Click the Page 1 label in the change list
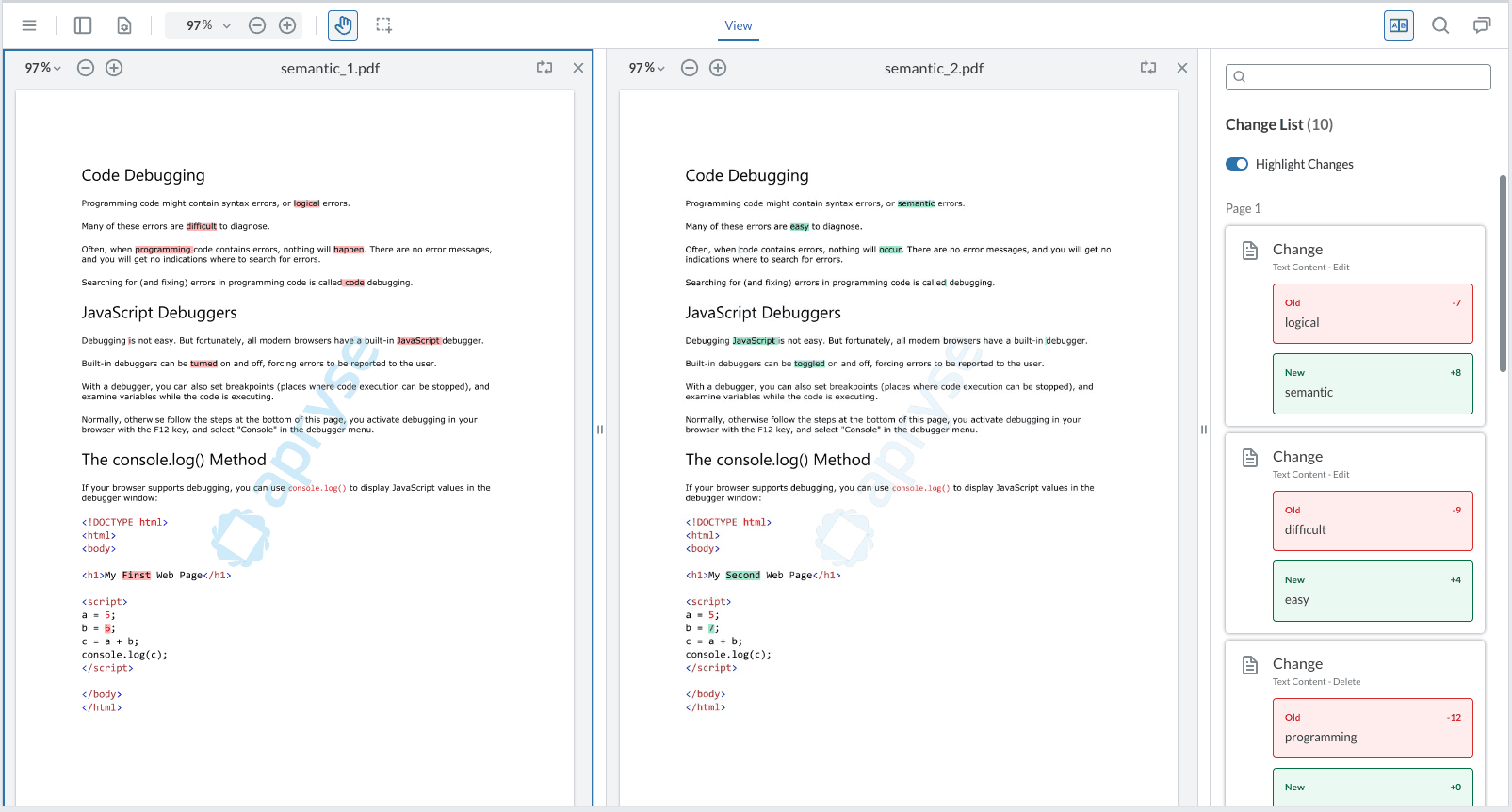Screen dimensions: 1512x812 [x=1243, y=208]
